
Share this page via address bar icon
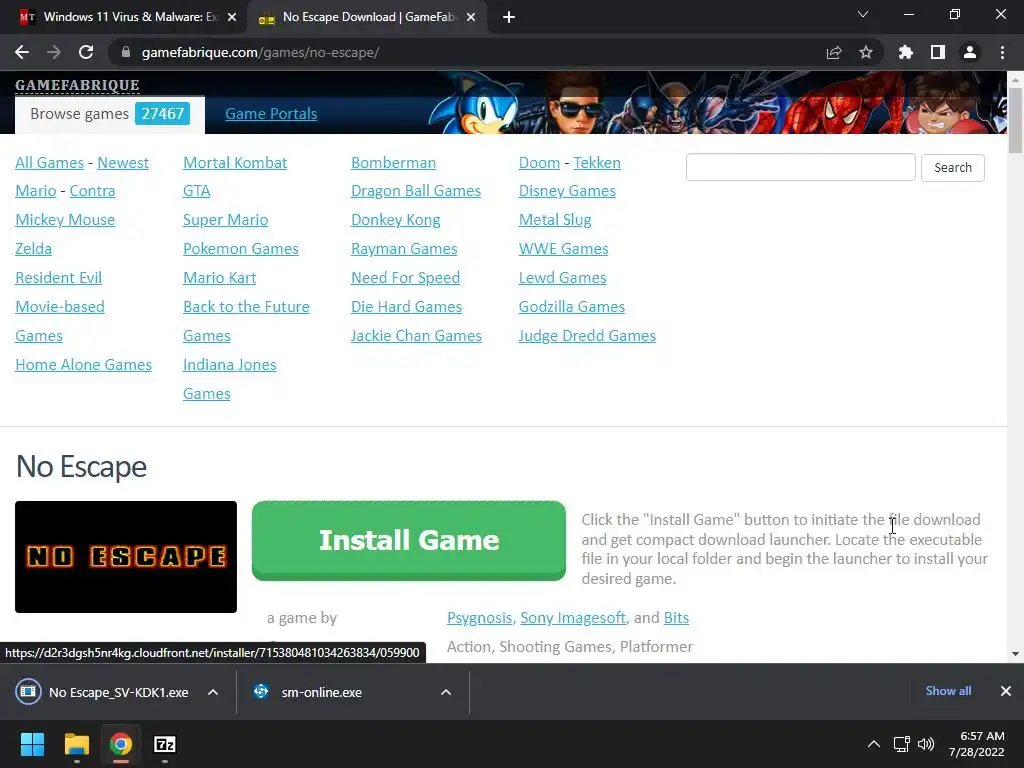coord(834,52)
